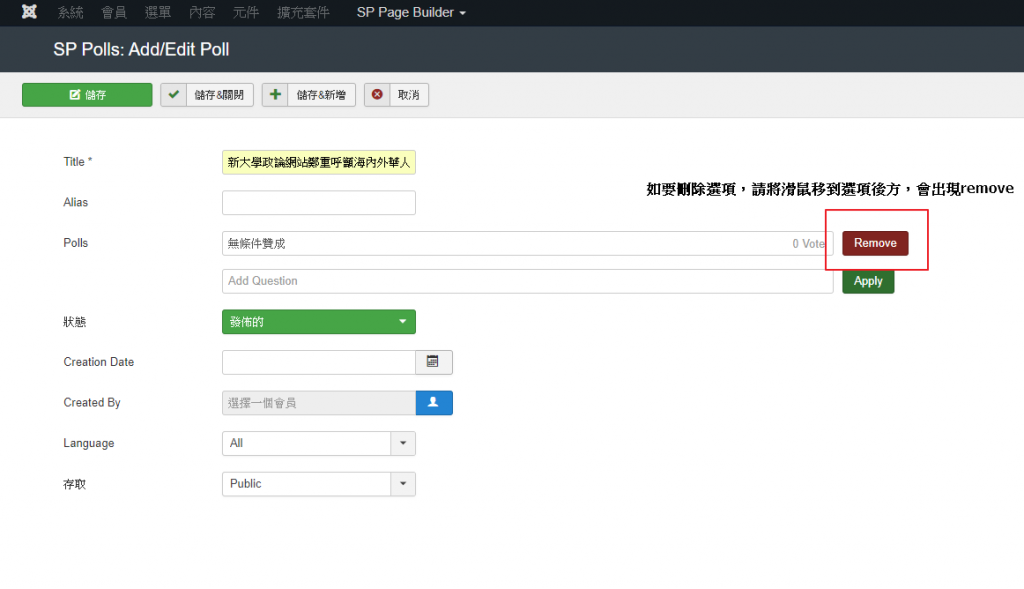Open the 內容 menu
This screenshot has height=589, width=1024.
tap(202, 12)
